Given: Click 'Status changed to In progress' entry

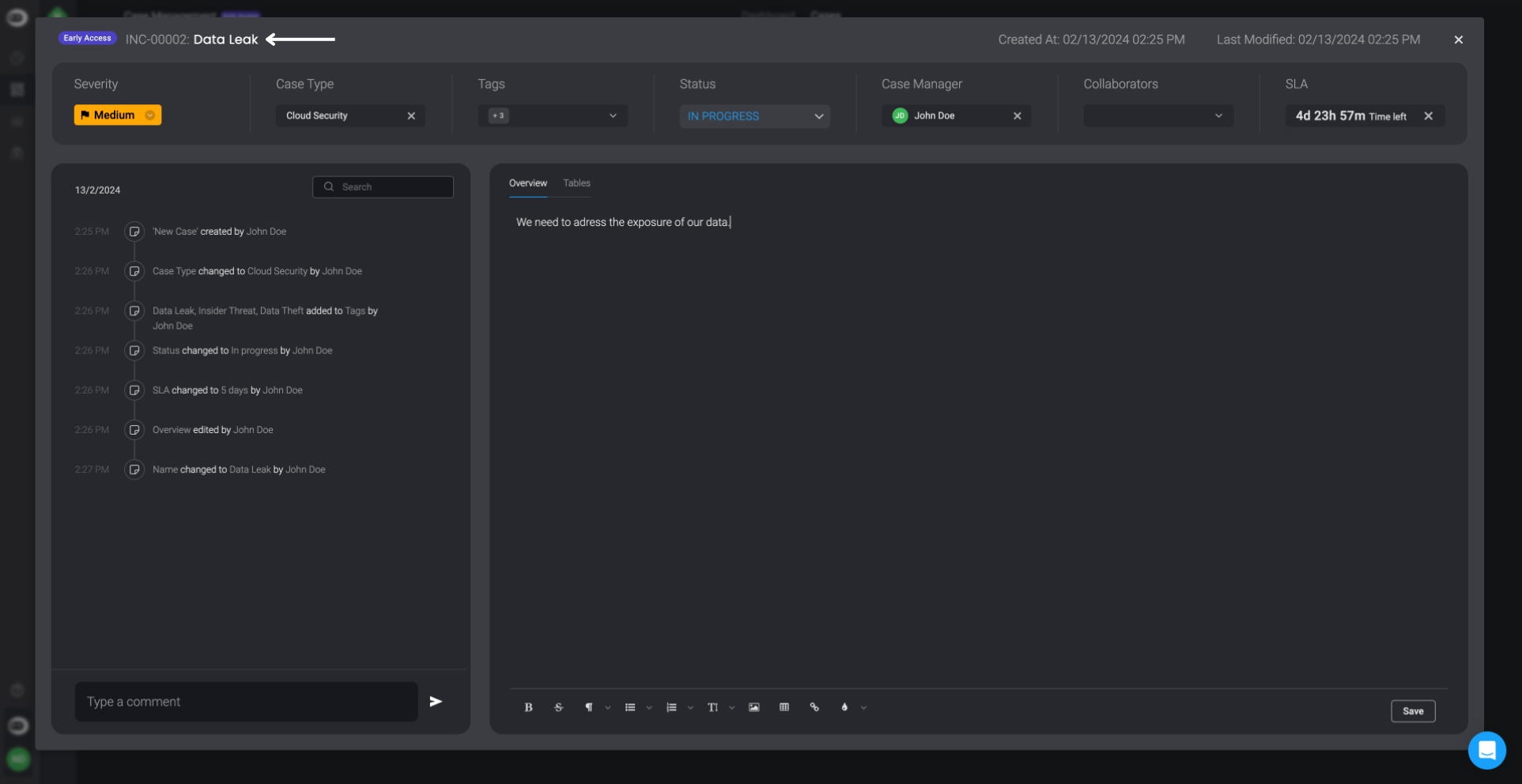Looking at the screenshot, I should click(x=242, y=351).
